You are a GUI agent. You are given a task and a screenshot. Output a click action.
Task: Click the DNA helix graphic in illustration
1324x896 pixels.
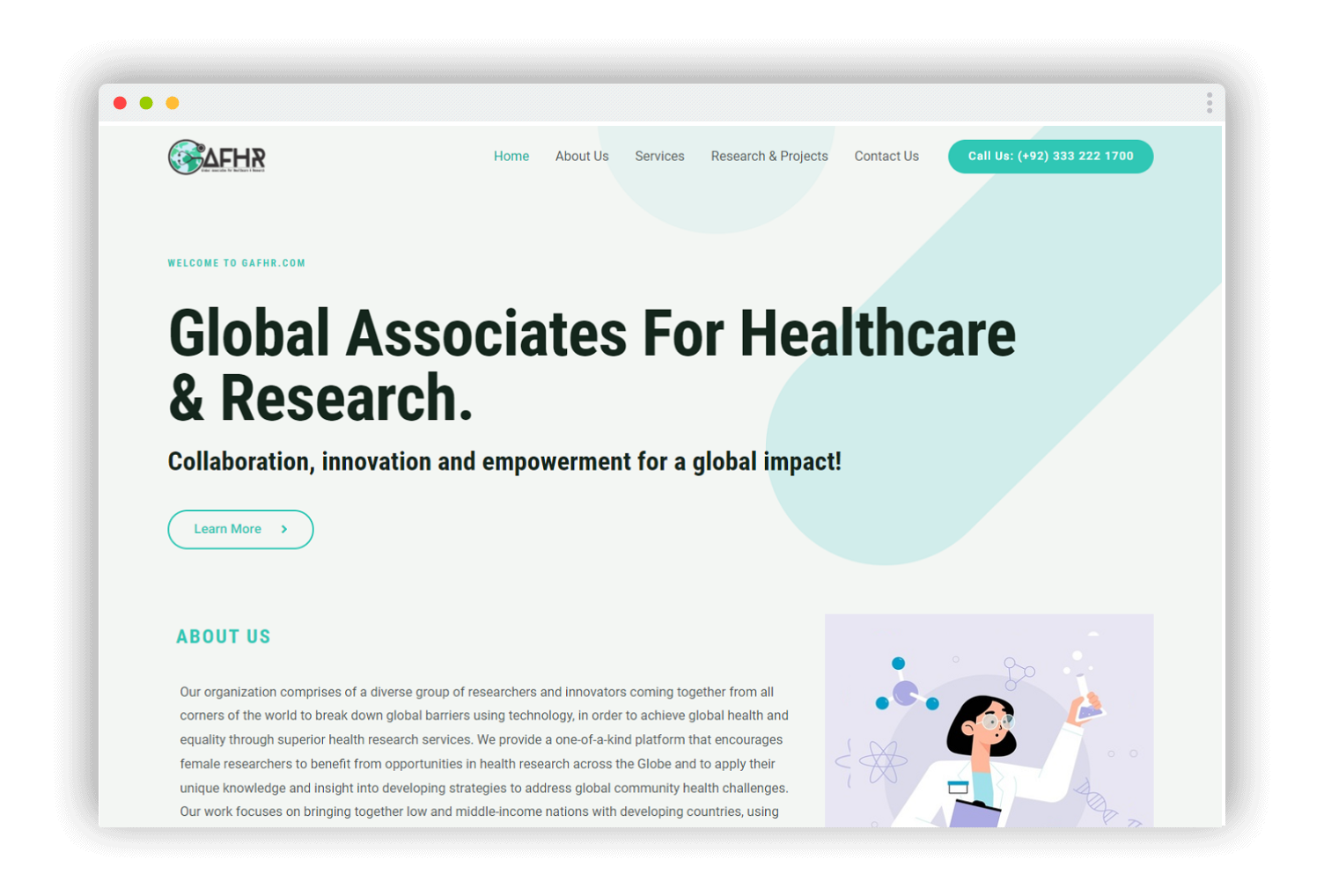[x=1095, y=799]
